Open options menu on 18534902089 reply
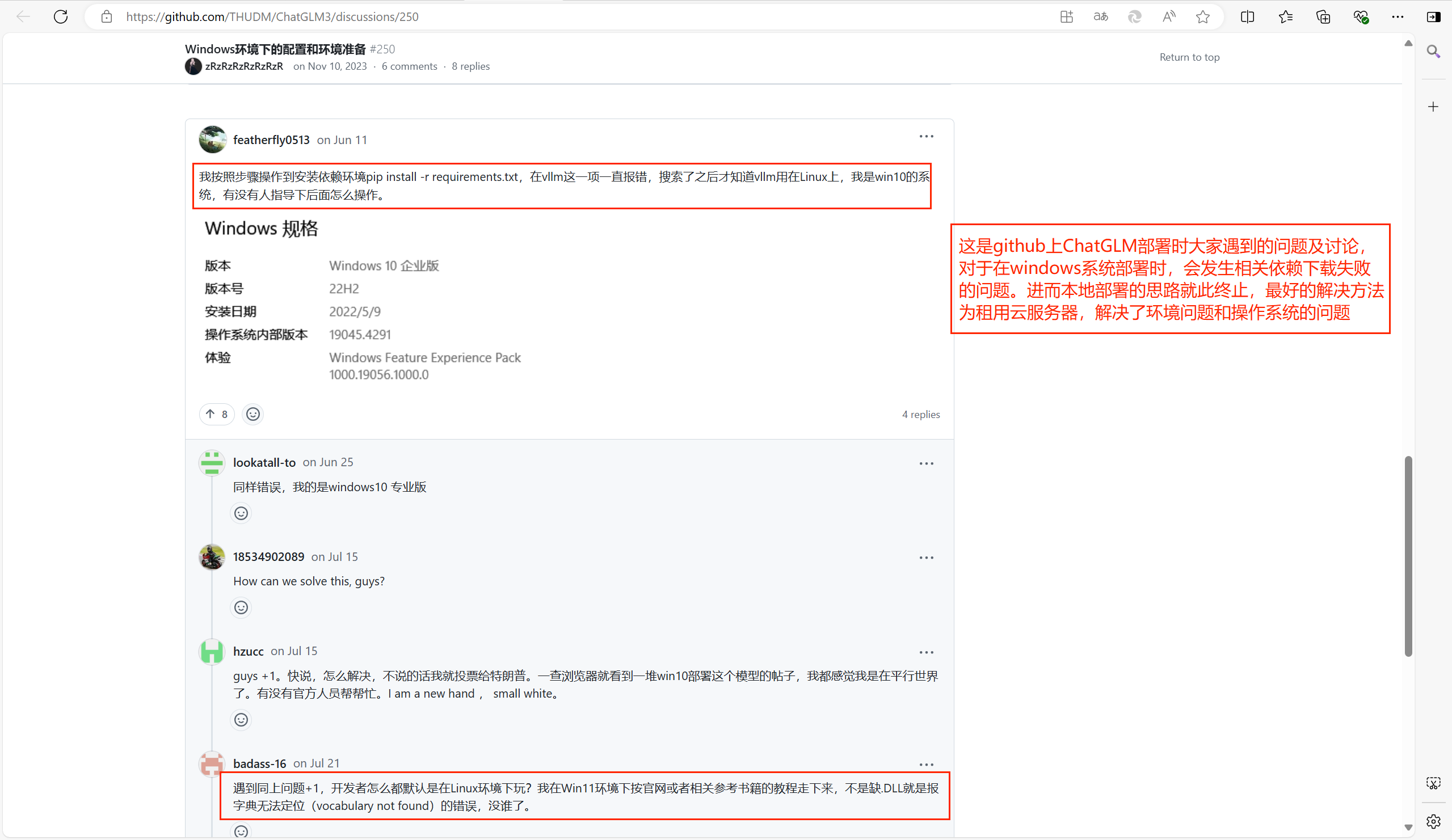The height and width of the screenshot is (840, 1452). tap(927, 558)
